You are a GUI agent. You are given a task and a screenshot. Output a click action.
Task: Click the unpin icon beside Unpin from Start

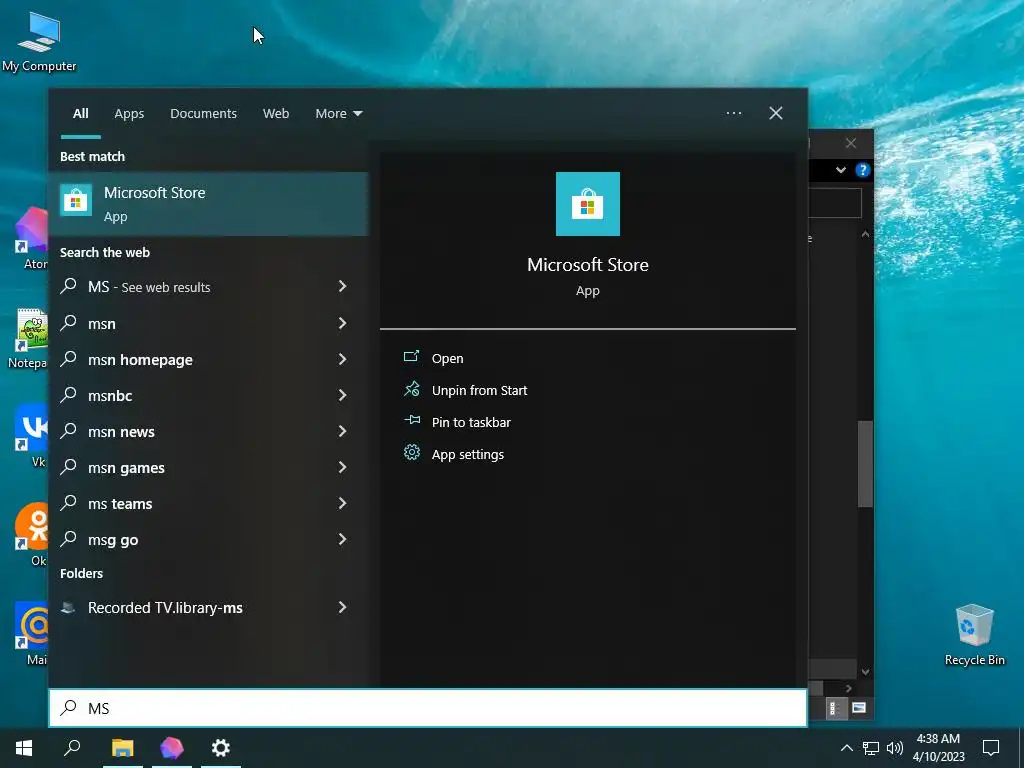(x=411, y=389)
